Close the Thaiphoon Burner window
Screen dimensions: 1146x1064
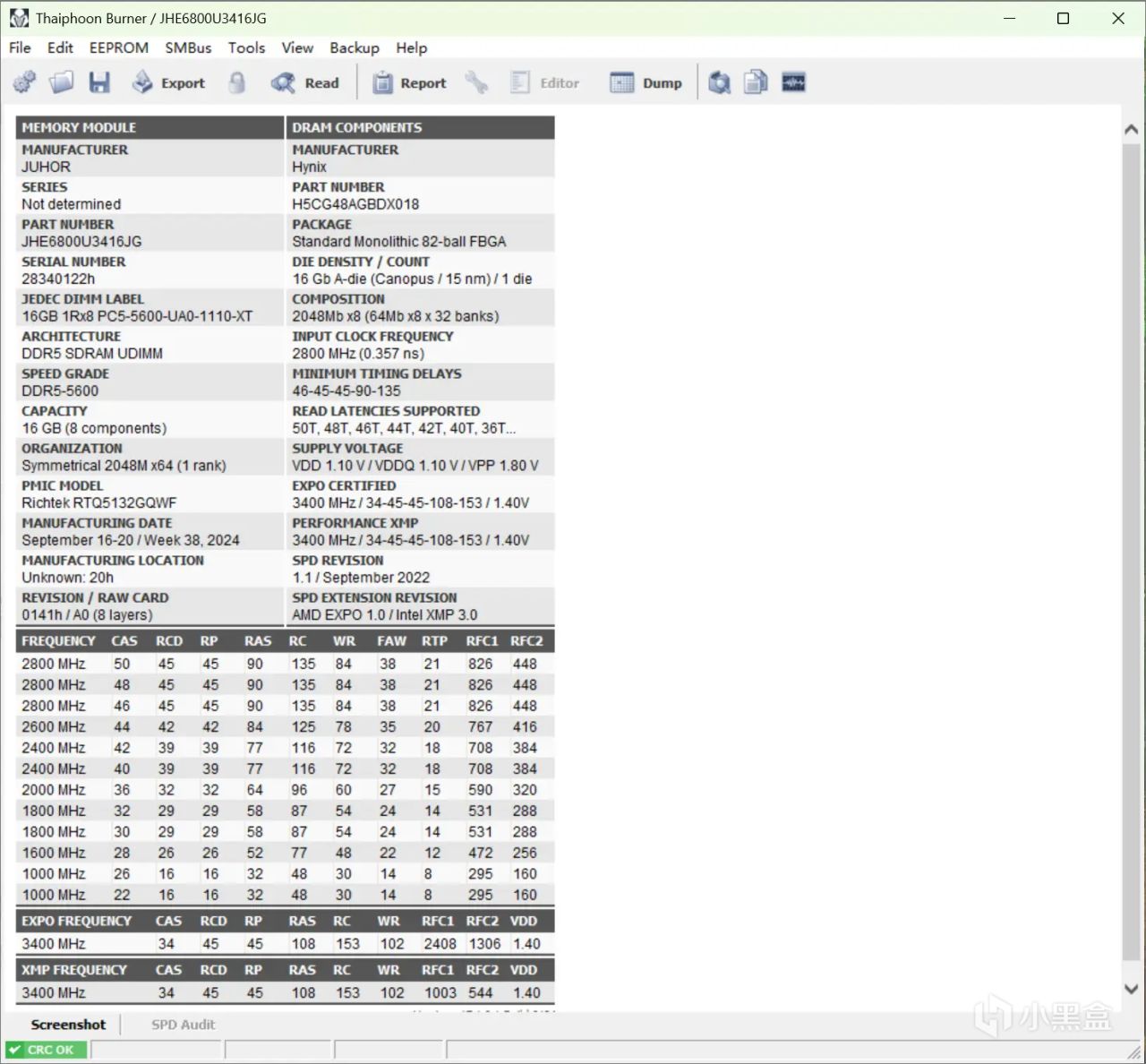click(1118, 18)
